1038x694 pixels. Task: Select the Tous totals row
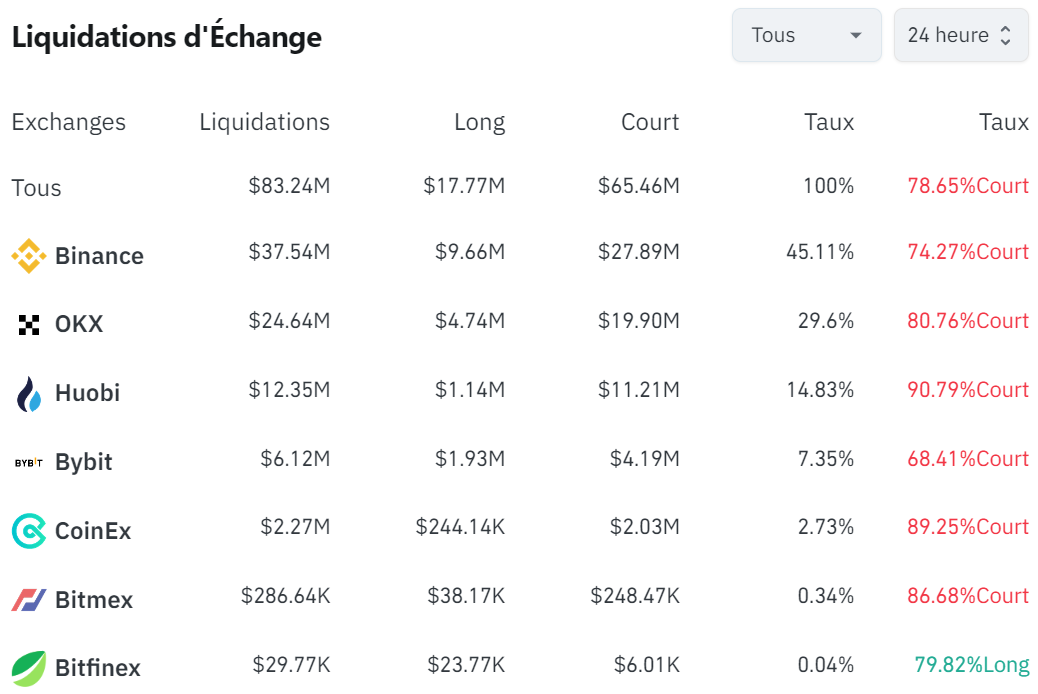pyautogui.click(x=36, y=187)
